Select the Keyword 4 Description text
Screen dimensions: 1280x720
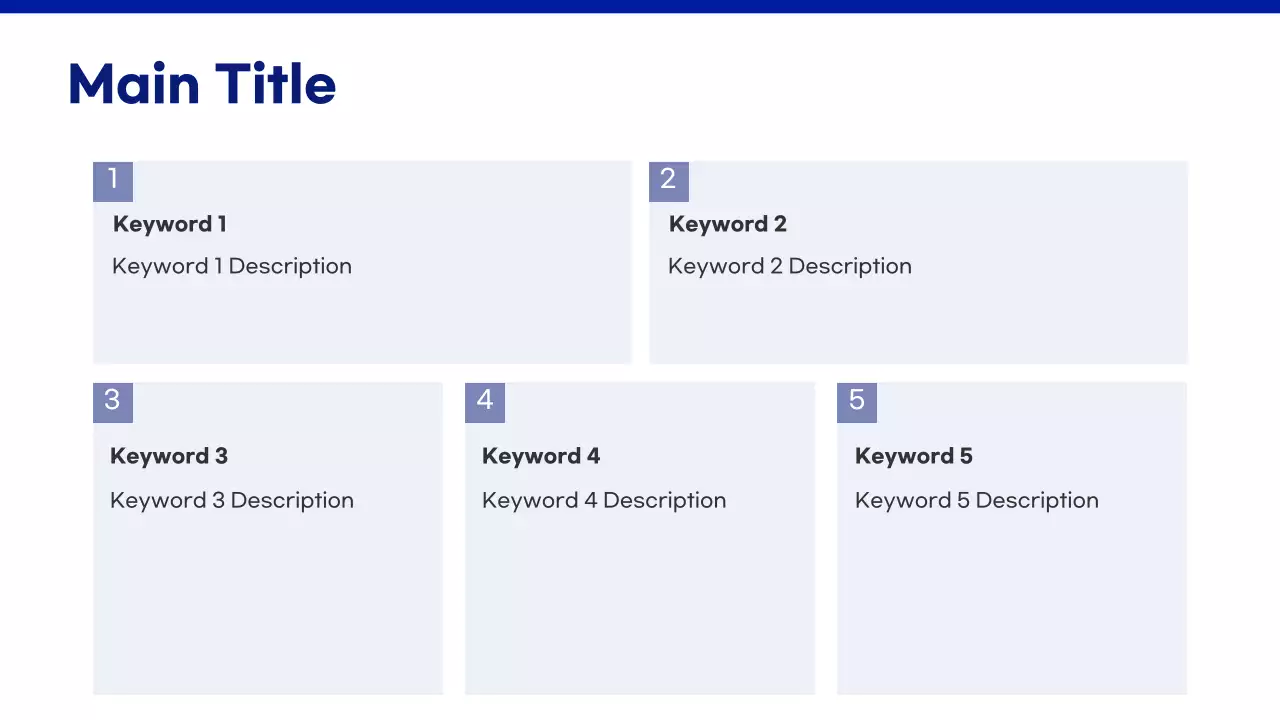click(x=604, y=500)
